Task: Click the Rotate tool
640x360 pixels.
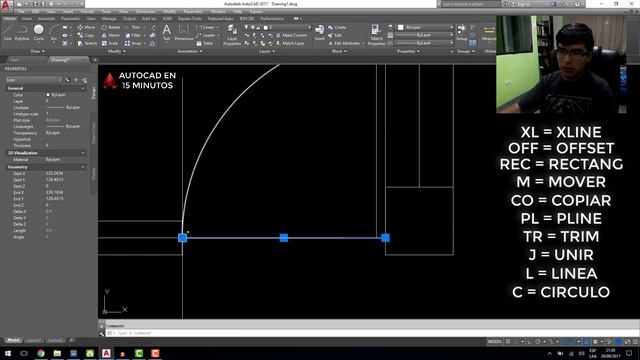Action: pos(111,27)
